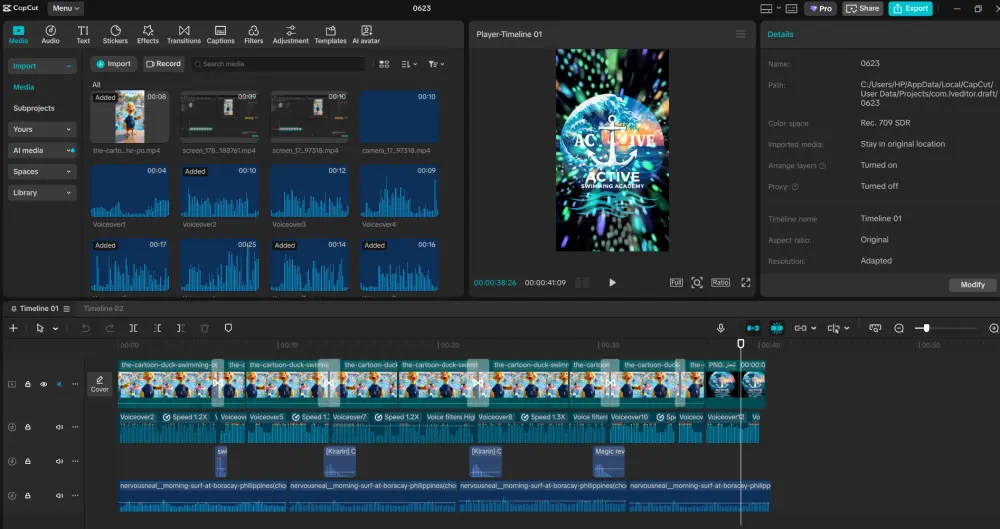Expand the Yours section

tap(42, 129)
